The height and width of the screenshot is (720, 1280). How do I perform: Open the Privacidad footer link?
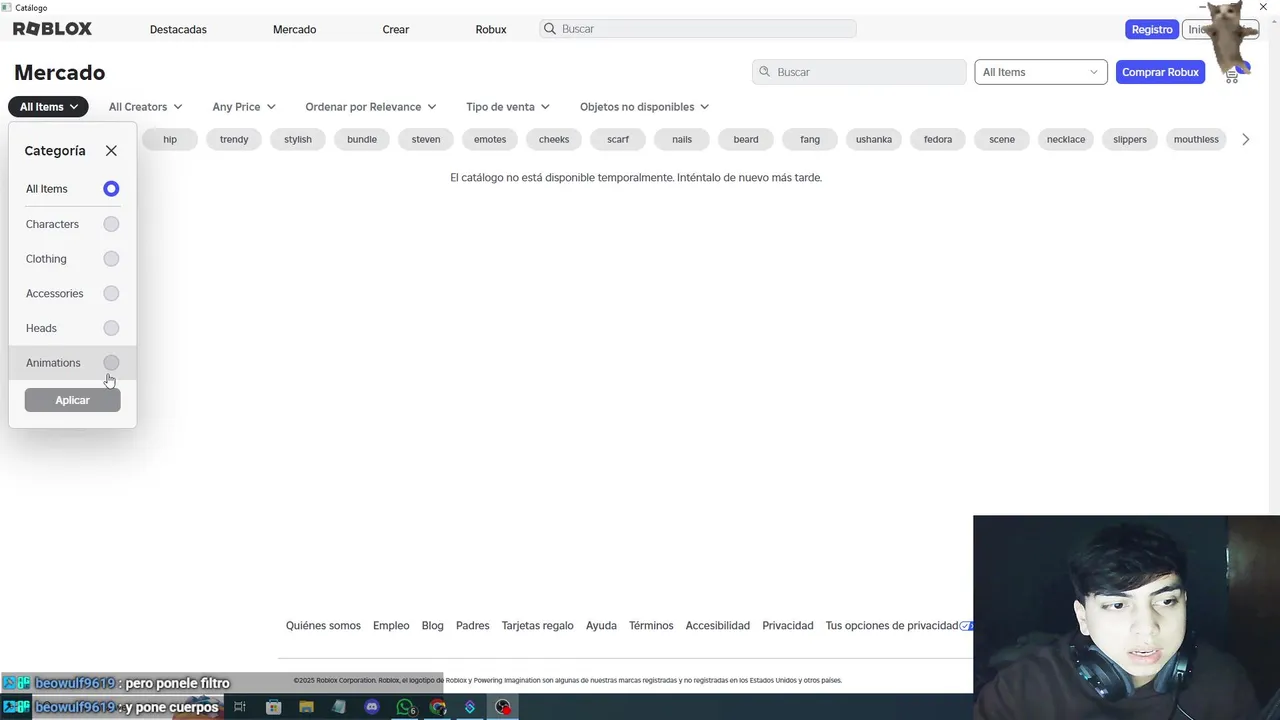[788, 626]
